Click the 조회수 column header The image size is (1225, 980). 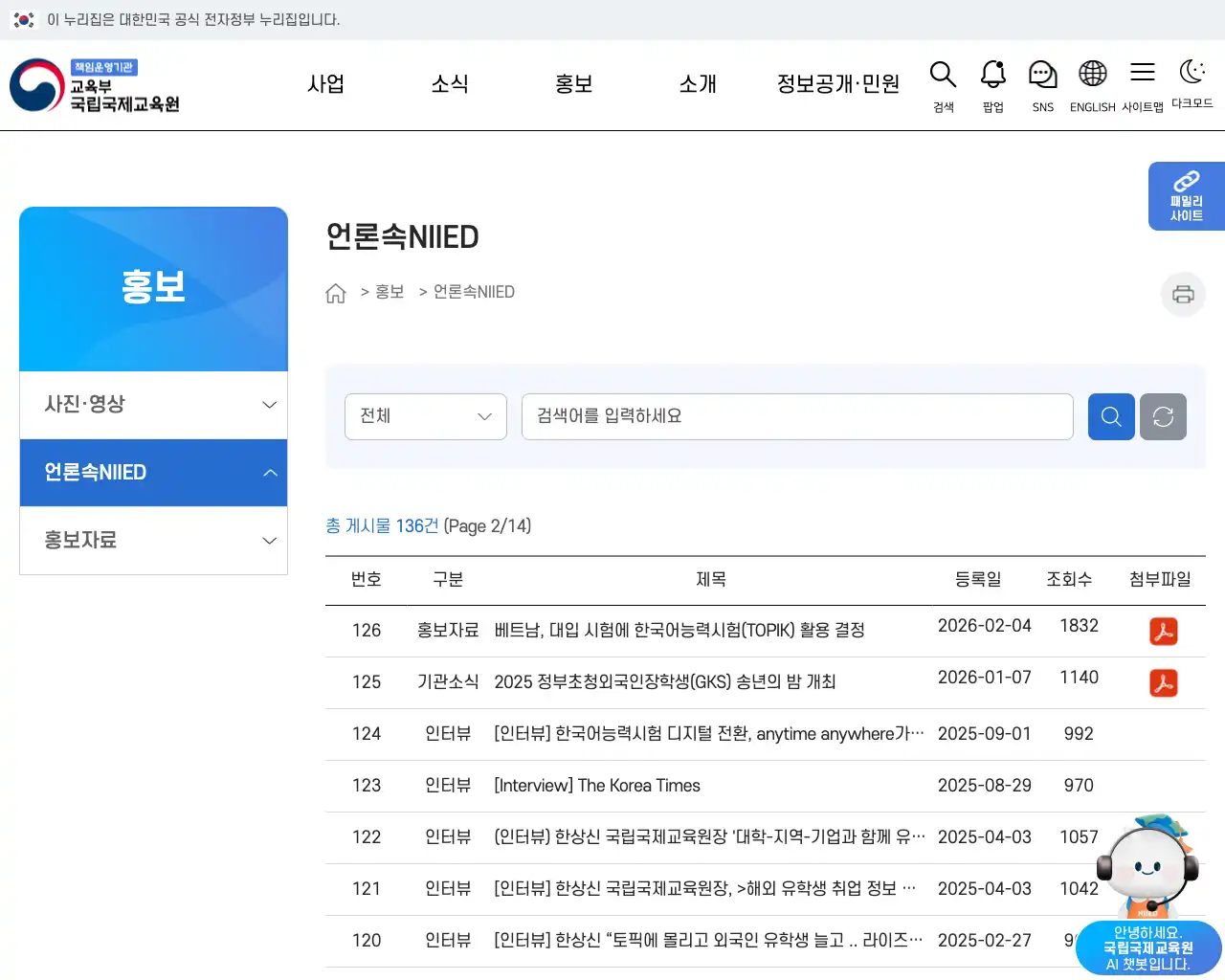pos(1069,579)
